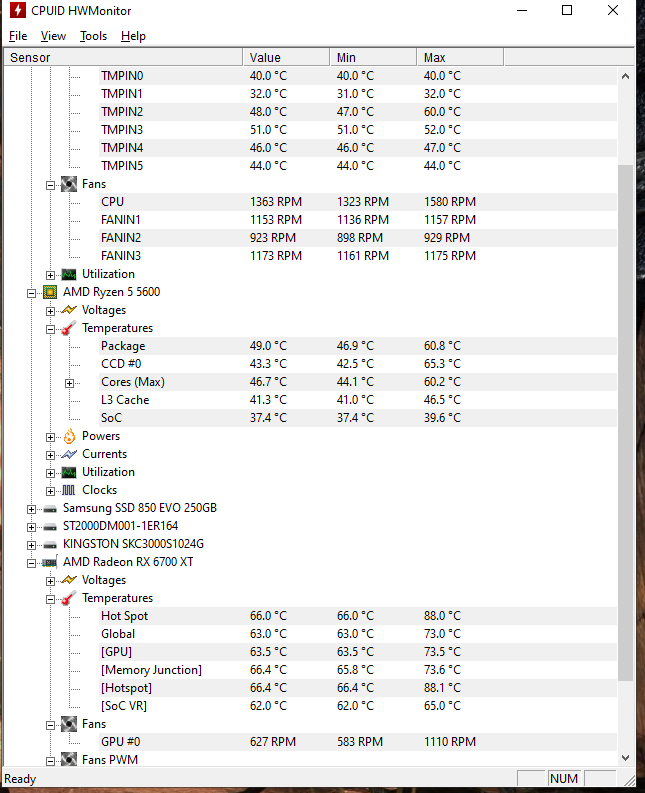Screen dimensions: 645x793
Task: Collapse the AMD Radeon RX 6700 XT node
Action: (31, 563)
